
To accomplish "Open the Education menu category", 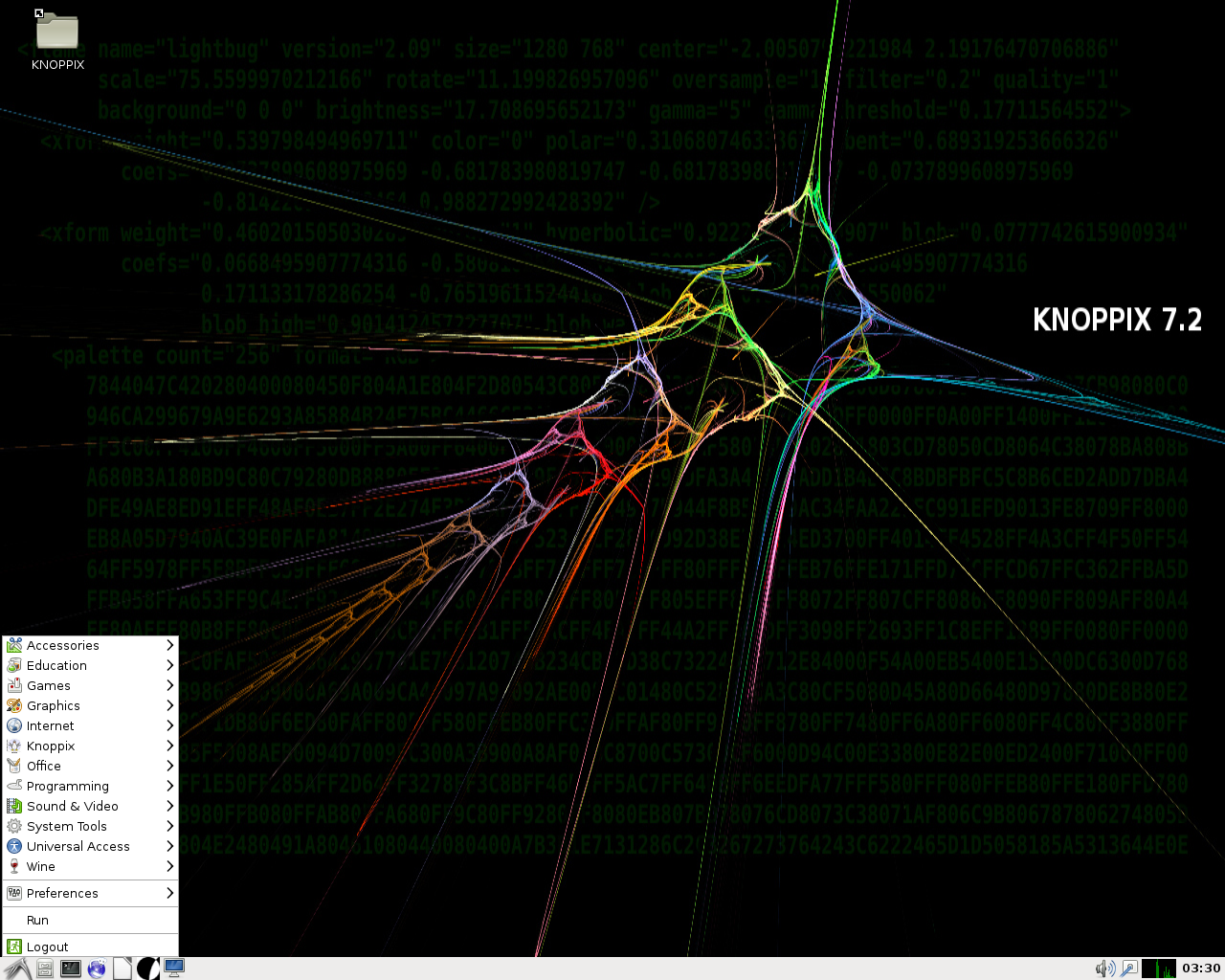I will coord(90,665).
